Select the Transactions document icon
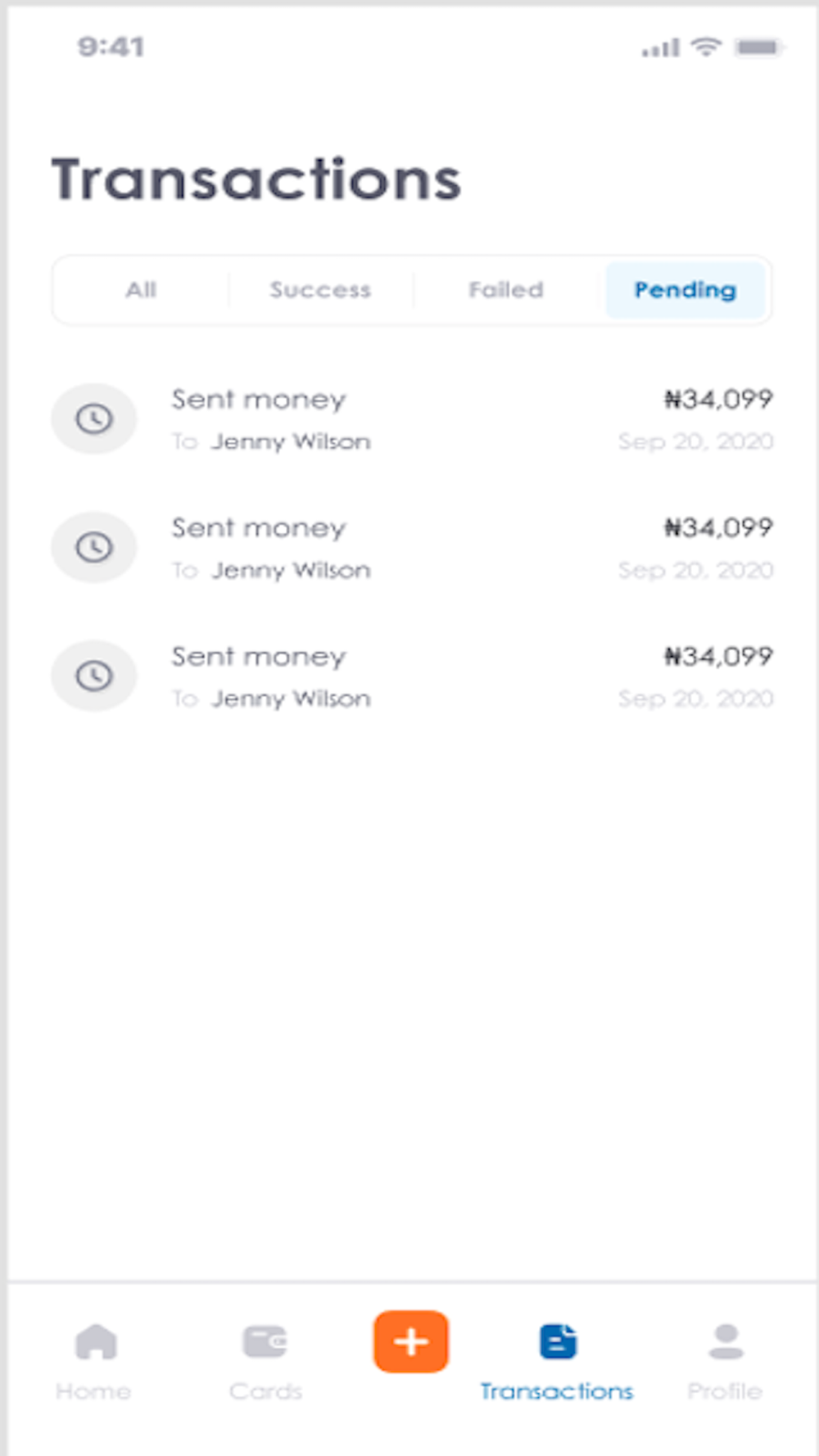 click(559, 1341)
